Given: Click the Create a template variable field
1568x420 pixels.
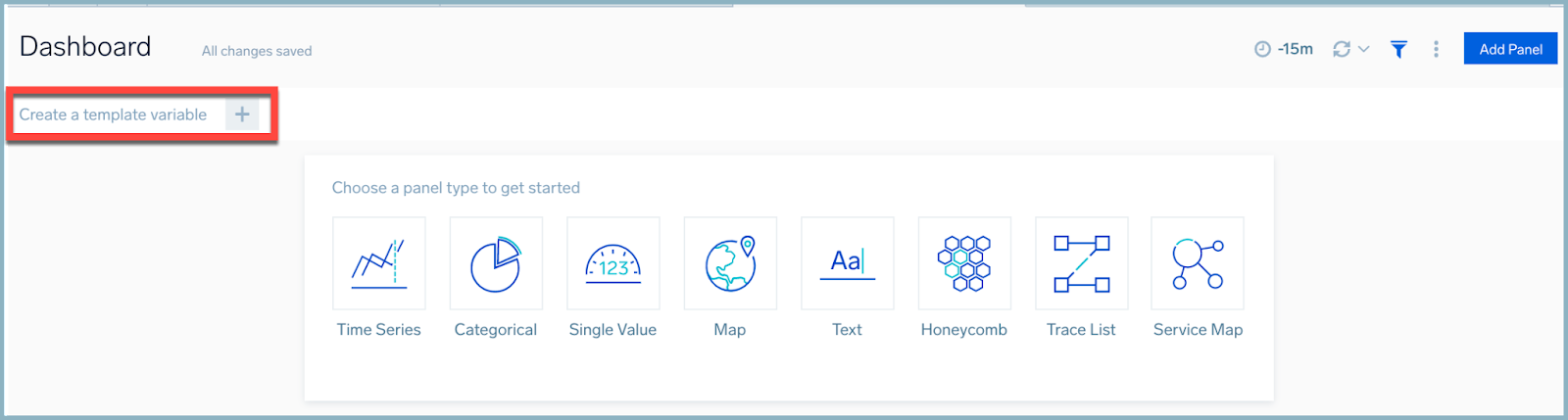Looking at the screenshot, I should coord(113,115).
